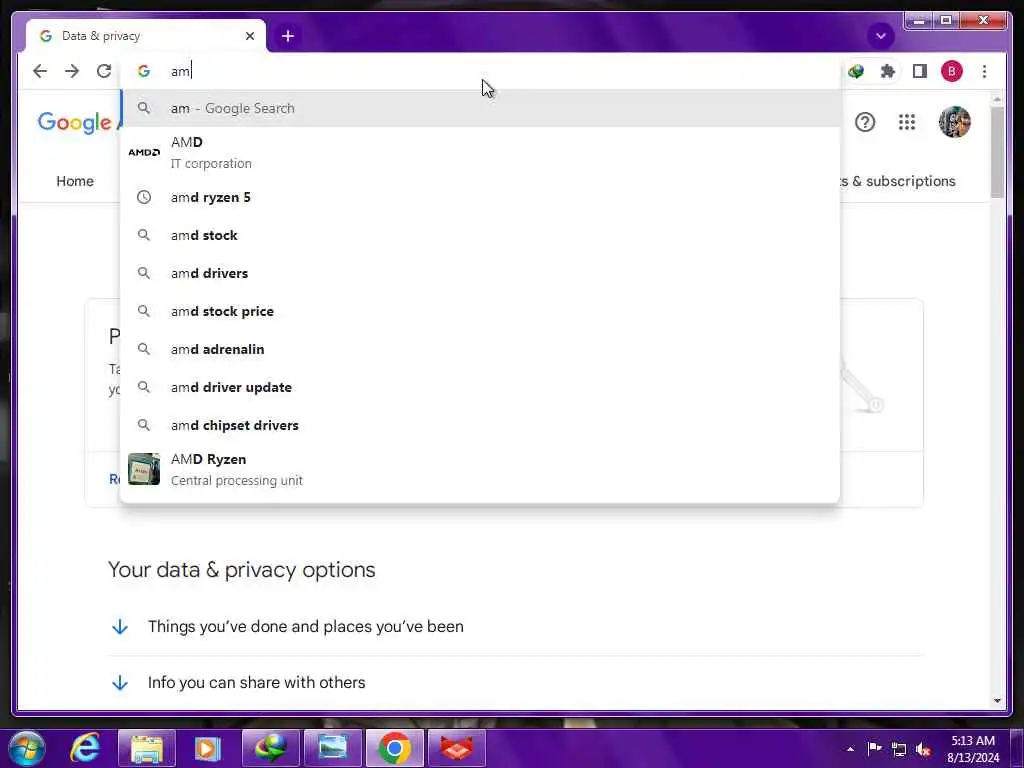Image resolution: width=1024 pixels, height=768 pixels.
Task: Select the AMD Ryzen central processing unit suggestion
Action: 480,470
